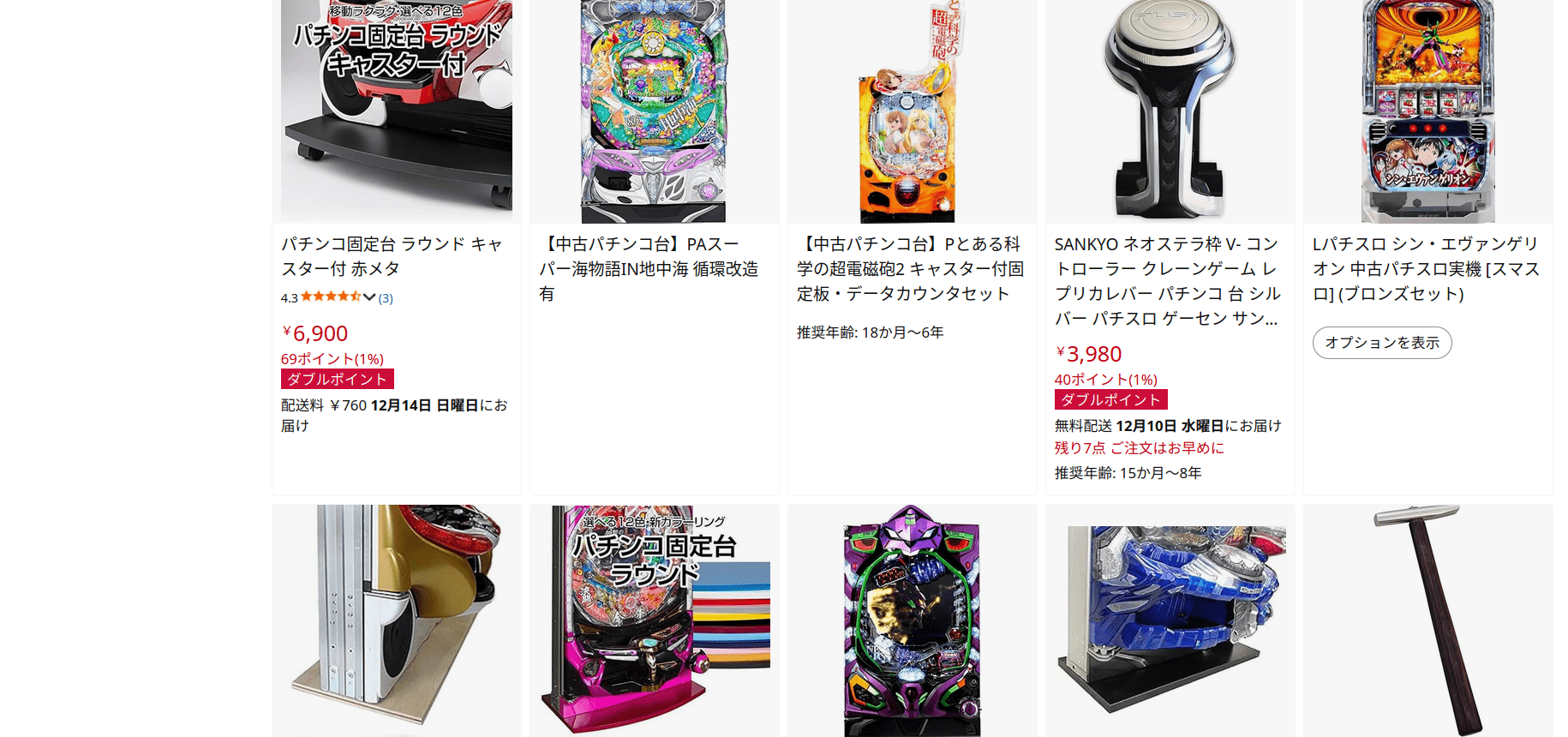This screenshot has width=1568, height=737.
Task: Open the pink パチンコ固定台 ラウンド image
Action: pos(654,620)
